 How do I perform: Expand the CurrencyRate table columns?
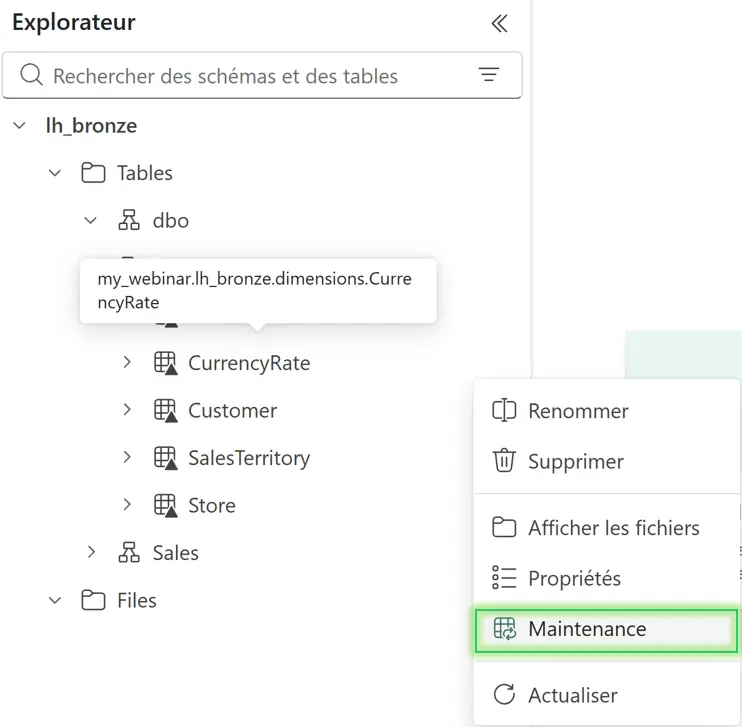[x=127, y=362]
